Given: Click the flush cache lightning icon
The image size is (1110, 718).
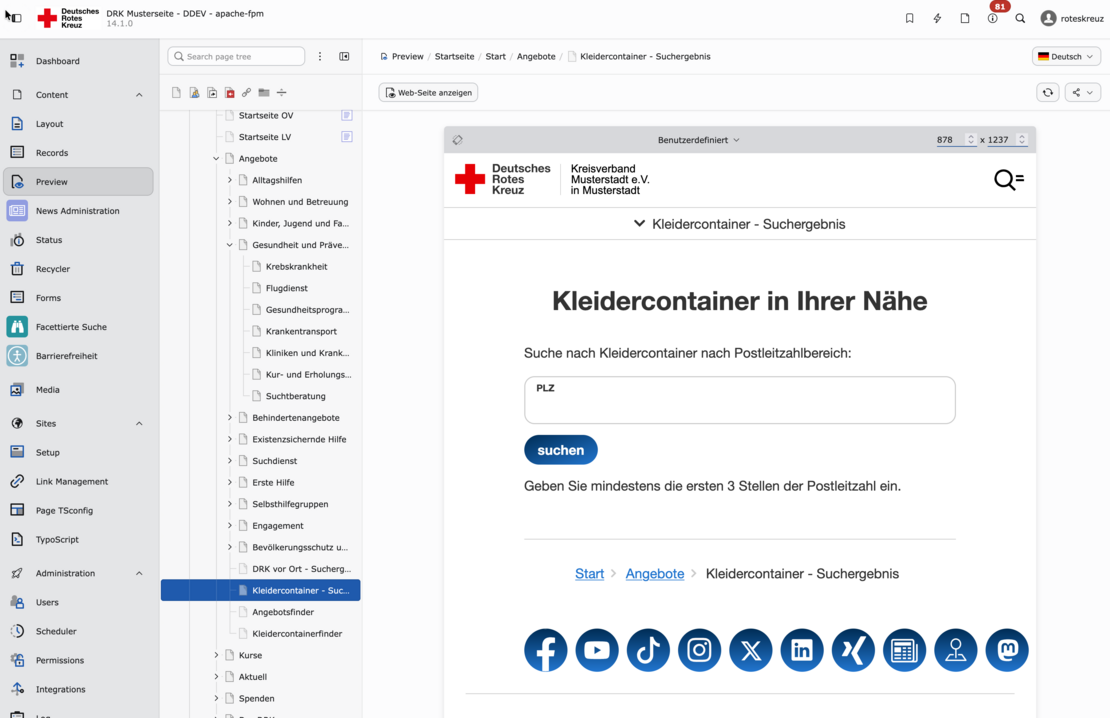Looking at the screenshot, I should tap(937, 18).
